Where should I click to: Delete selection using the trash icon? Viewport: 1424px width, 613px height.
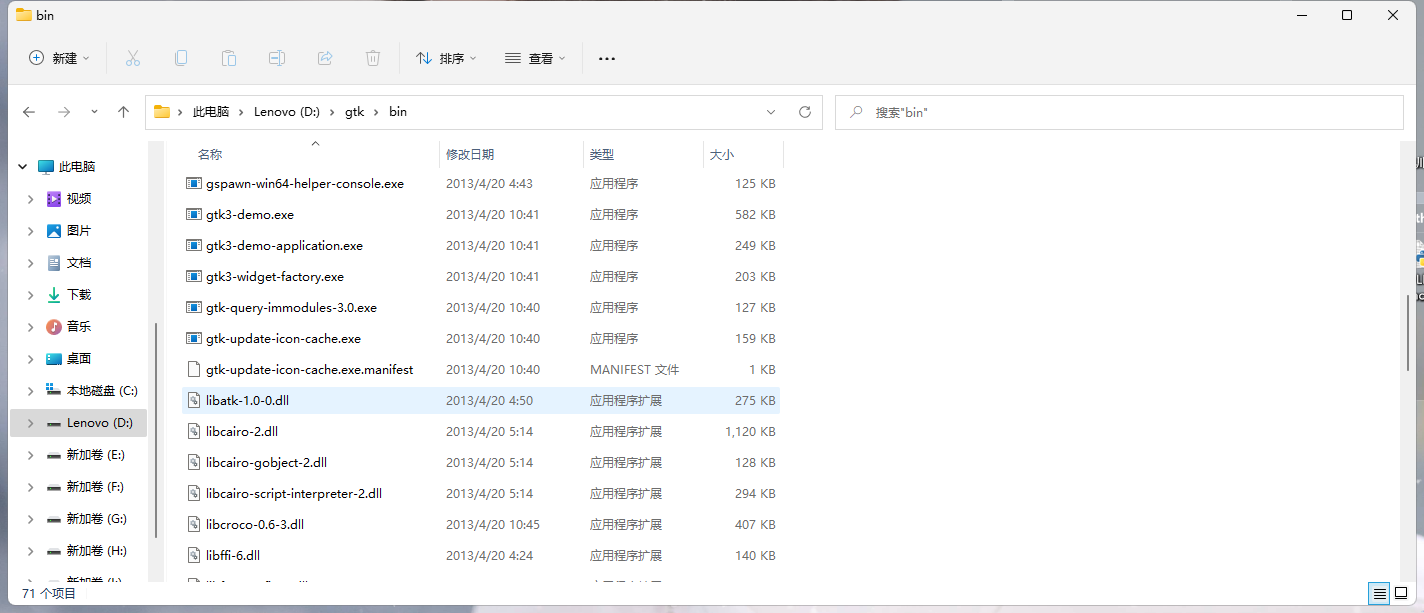(373, 58)
